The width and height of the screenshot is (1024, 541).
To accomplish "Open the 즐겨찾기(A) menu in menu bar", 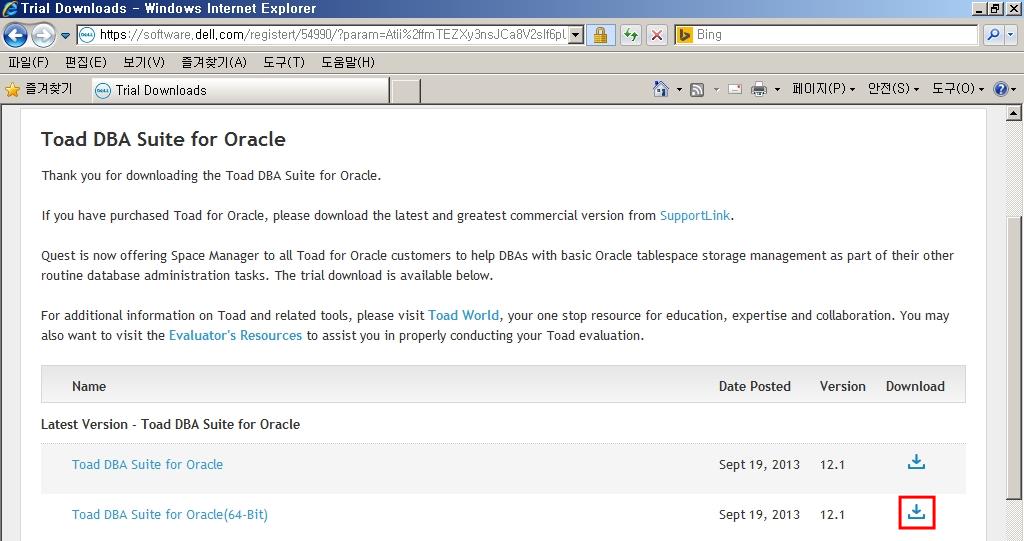I will [213, 62].
